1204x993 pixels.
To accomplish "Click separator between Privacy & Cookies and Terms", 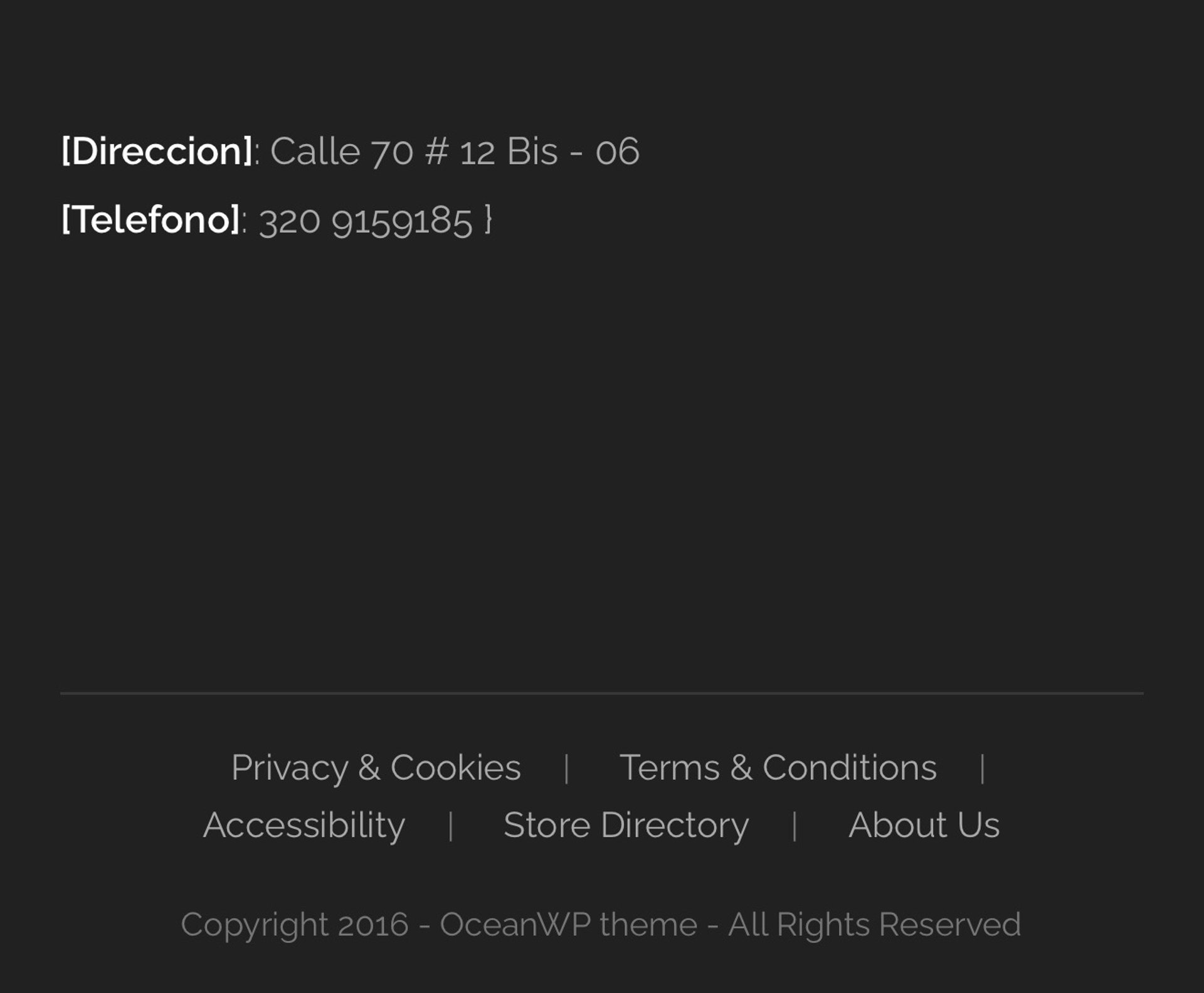I will pos(567,769).
